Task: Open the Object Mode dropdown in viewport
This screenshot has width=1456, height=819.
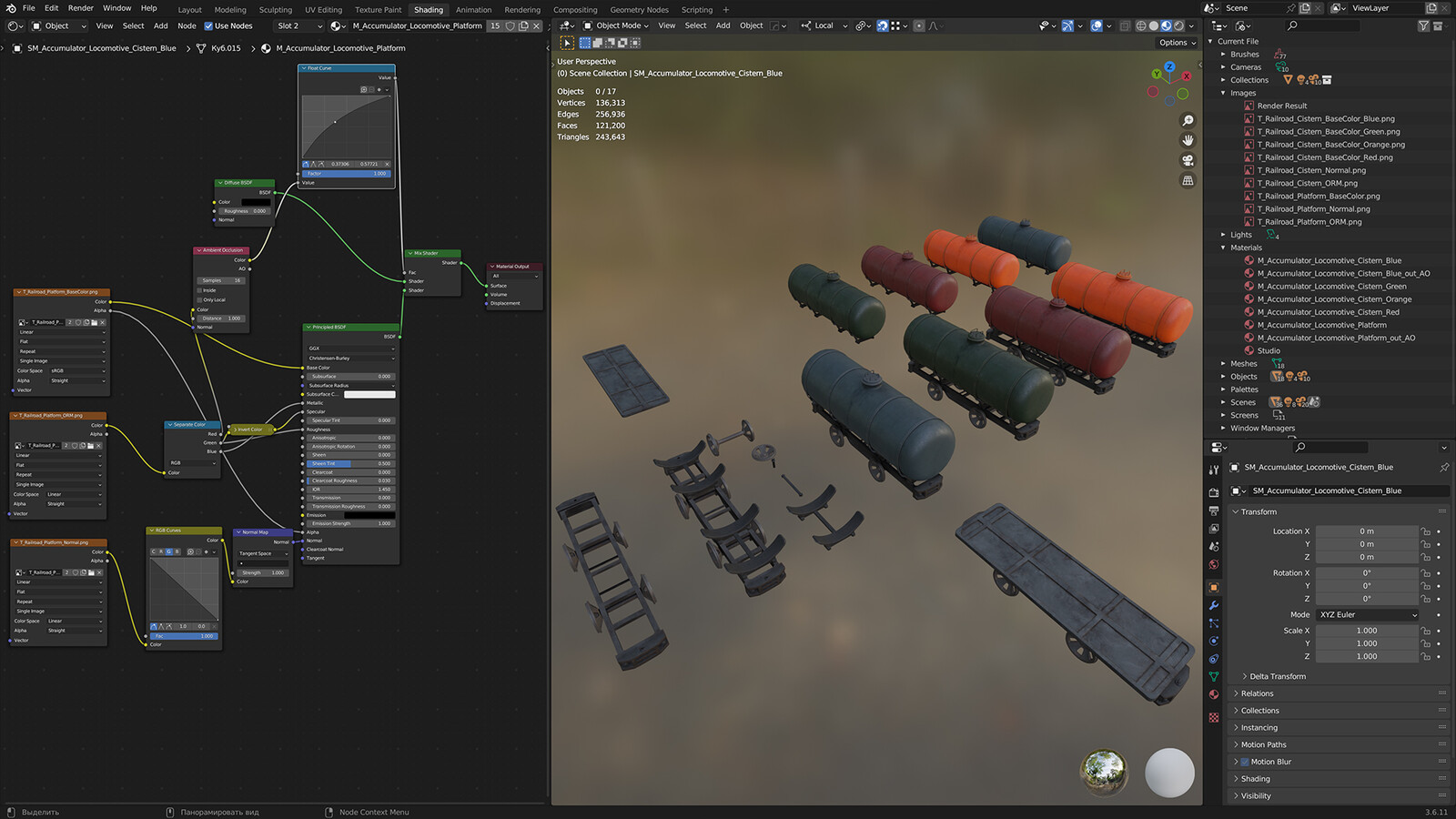Action: pyautogui.click(x=616, y=25)
